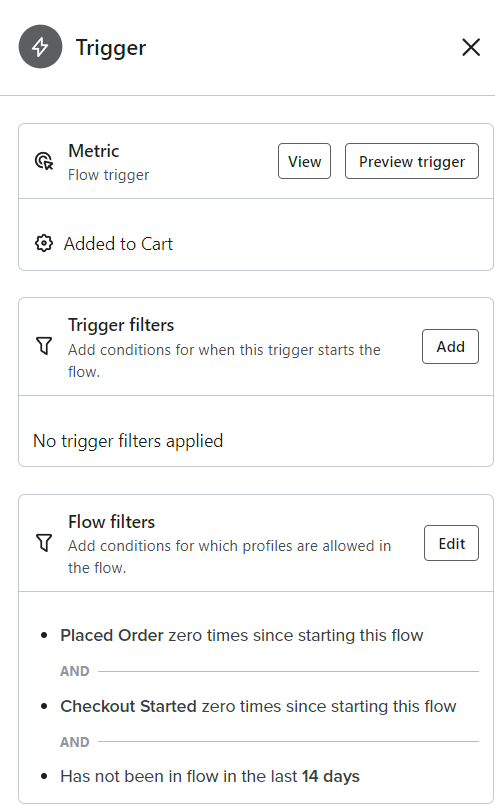Click the lightning bolt Trigger icon
Screen dimensions: 495x806
pos(40,47)
